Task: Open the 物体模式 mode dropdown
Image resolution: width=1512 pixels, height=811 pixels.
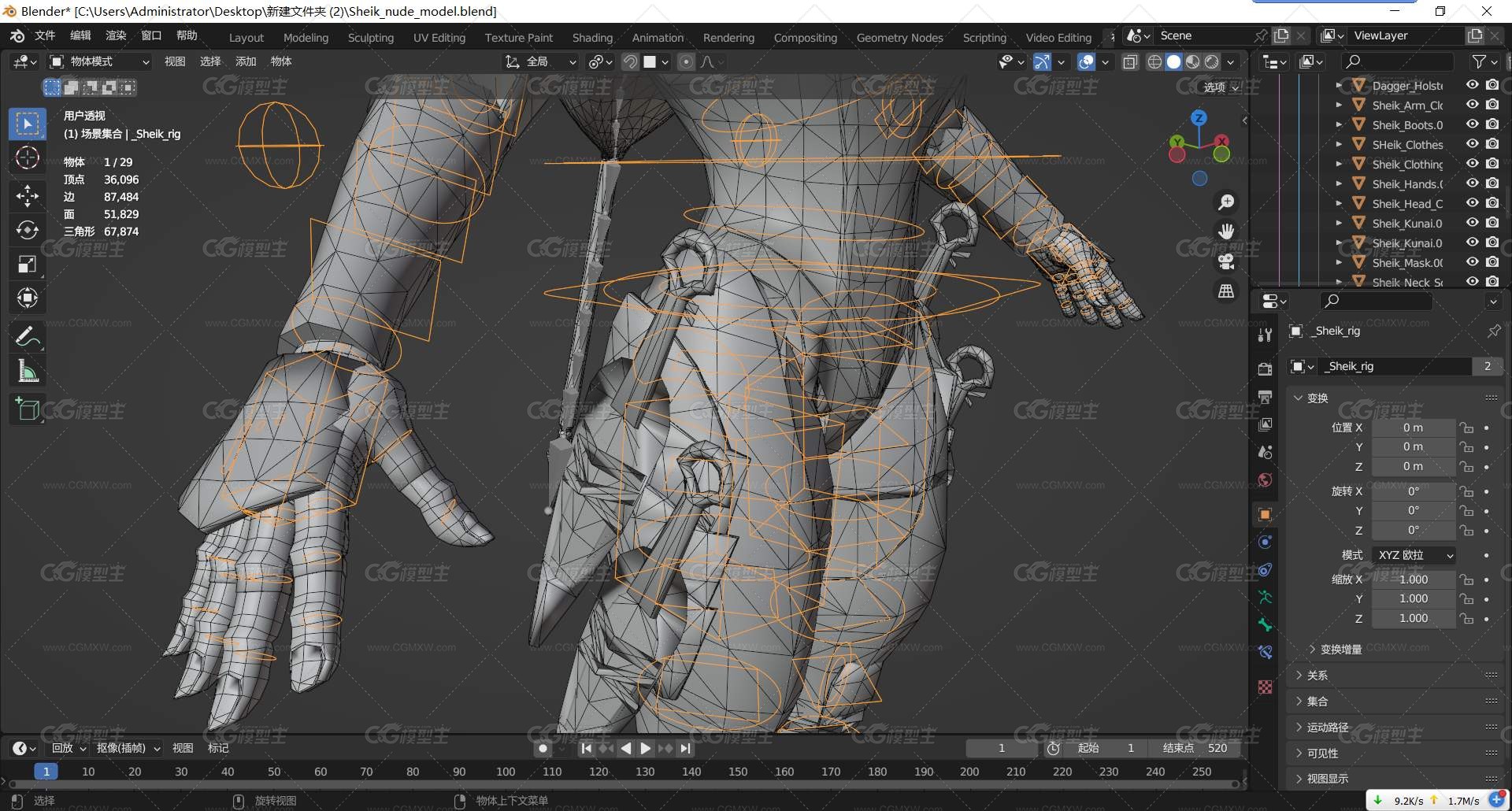Action: coord(99,62)
